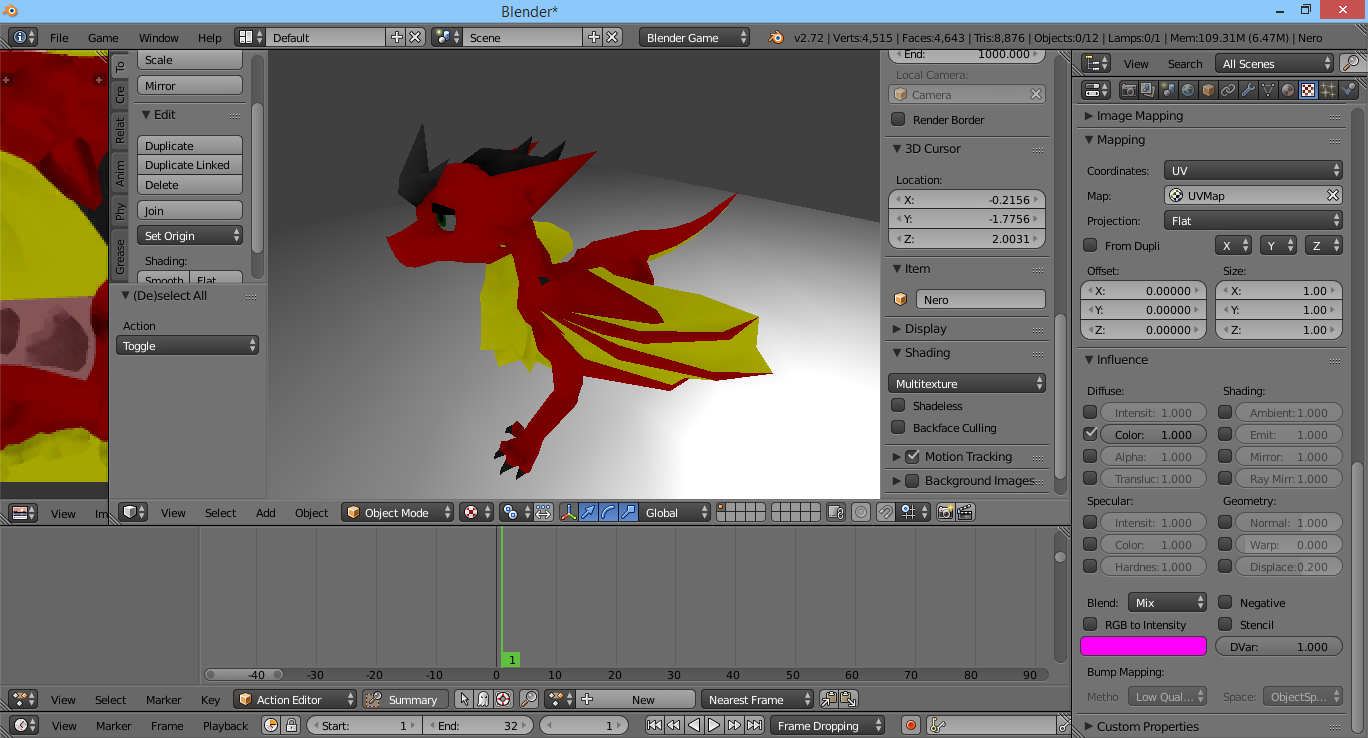Image resolution: width=1368 pixels, height=738 pixels.
Task: Enable the Background Images checkbox
Action: [912, 480]
